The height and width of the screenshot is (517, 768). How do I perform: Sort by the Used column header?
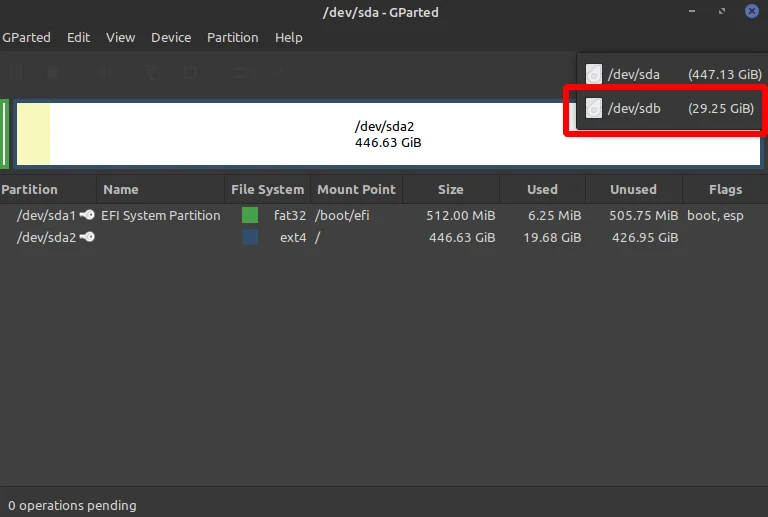542,189
